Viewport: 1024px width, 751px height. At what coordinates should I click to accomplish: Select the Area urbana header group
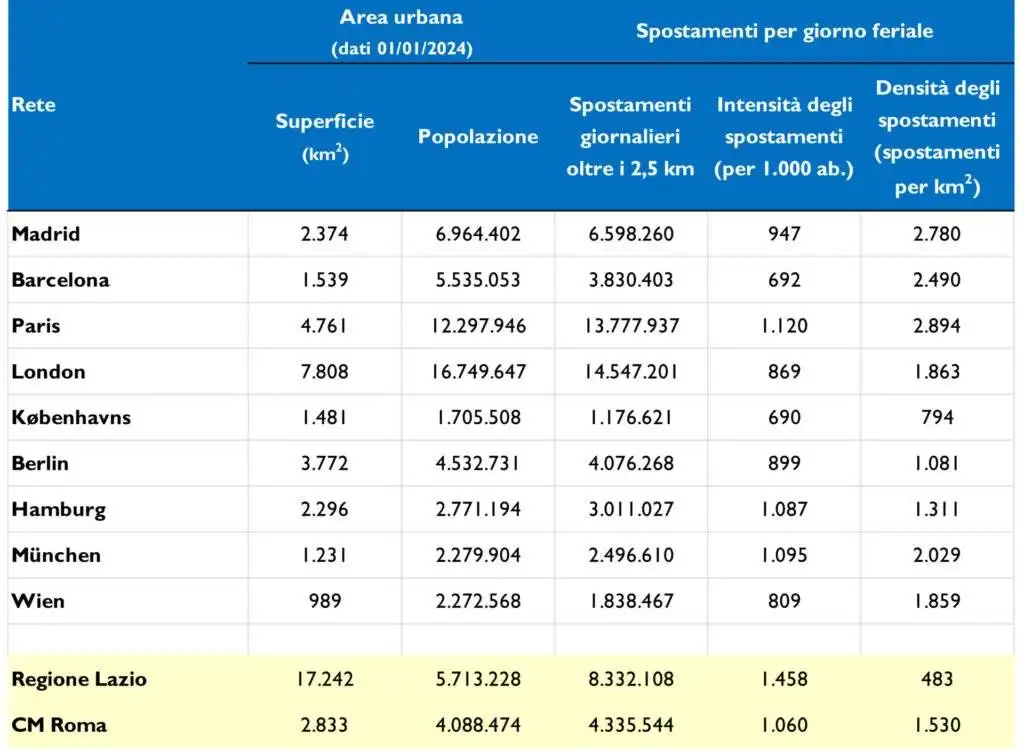click(x=401, y=31)
